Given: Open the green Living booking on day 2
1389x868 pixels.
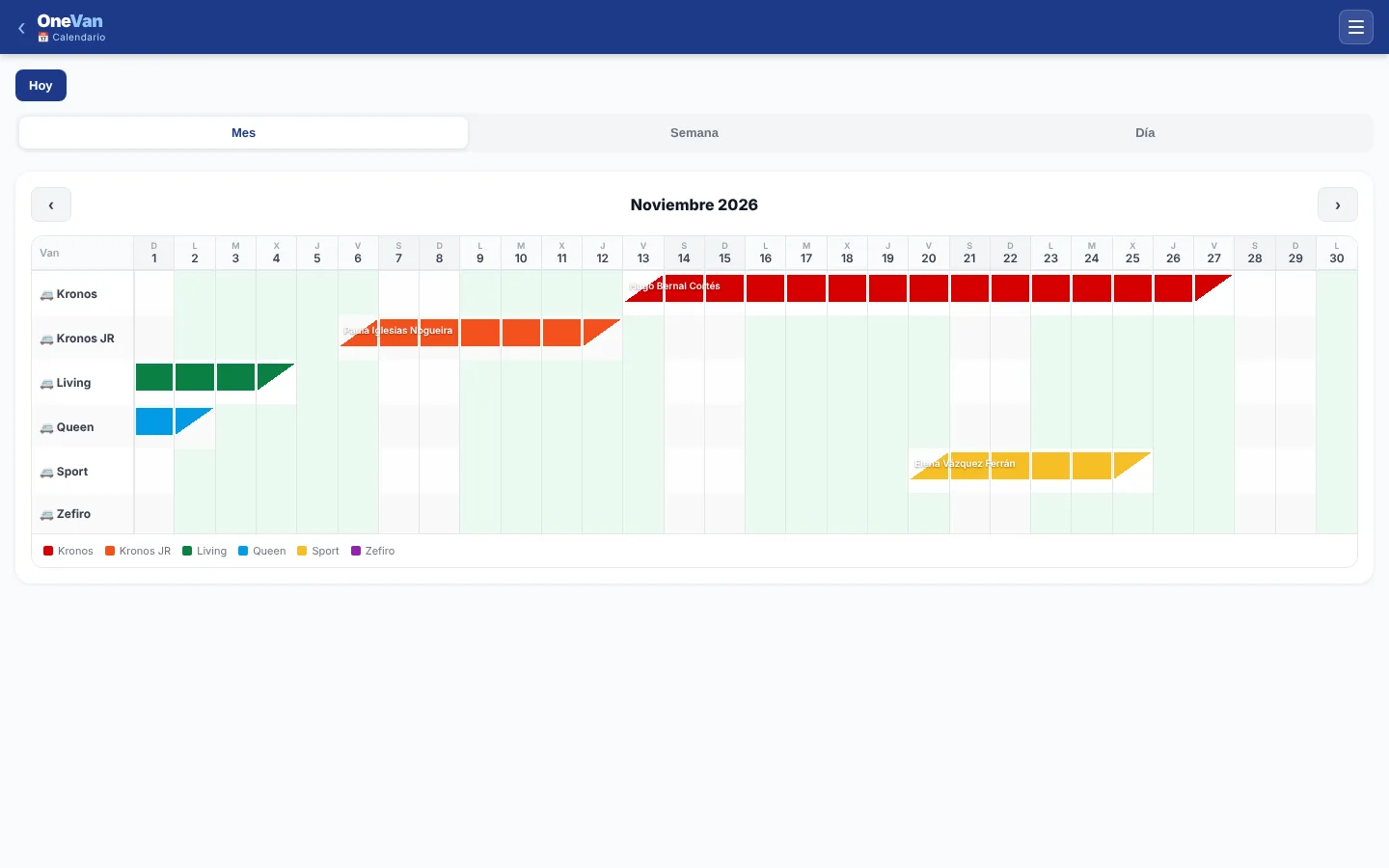Looking at the screenshot, I should tap(195, 377).
